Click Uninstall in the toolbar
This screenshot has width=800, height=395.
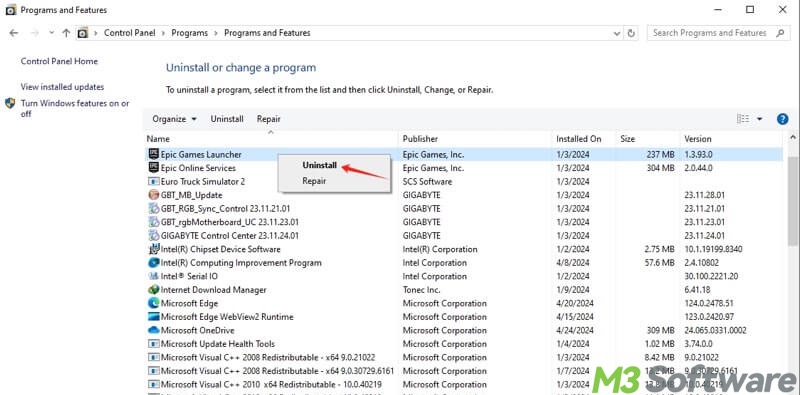click(227, 119)
